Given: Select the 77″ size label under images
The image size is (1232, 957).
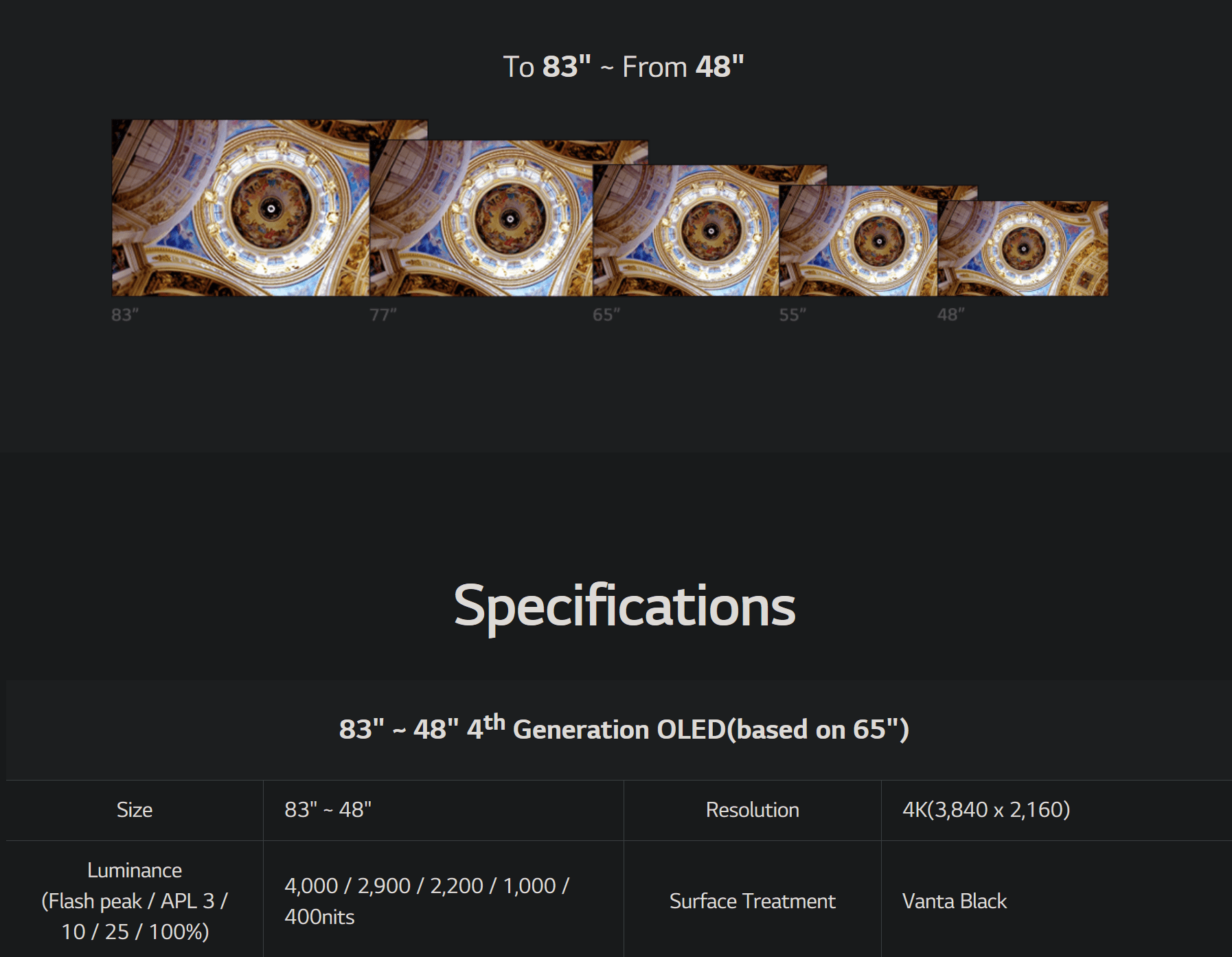Looking at the screenshot, I should click(383, 315).
